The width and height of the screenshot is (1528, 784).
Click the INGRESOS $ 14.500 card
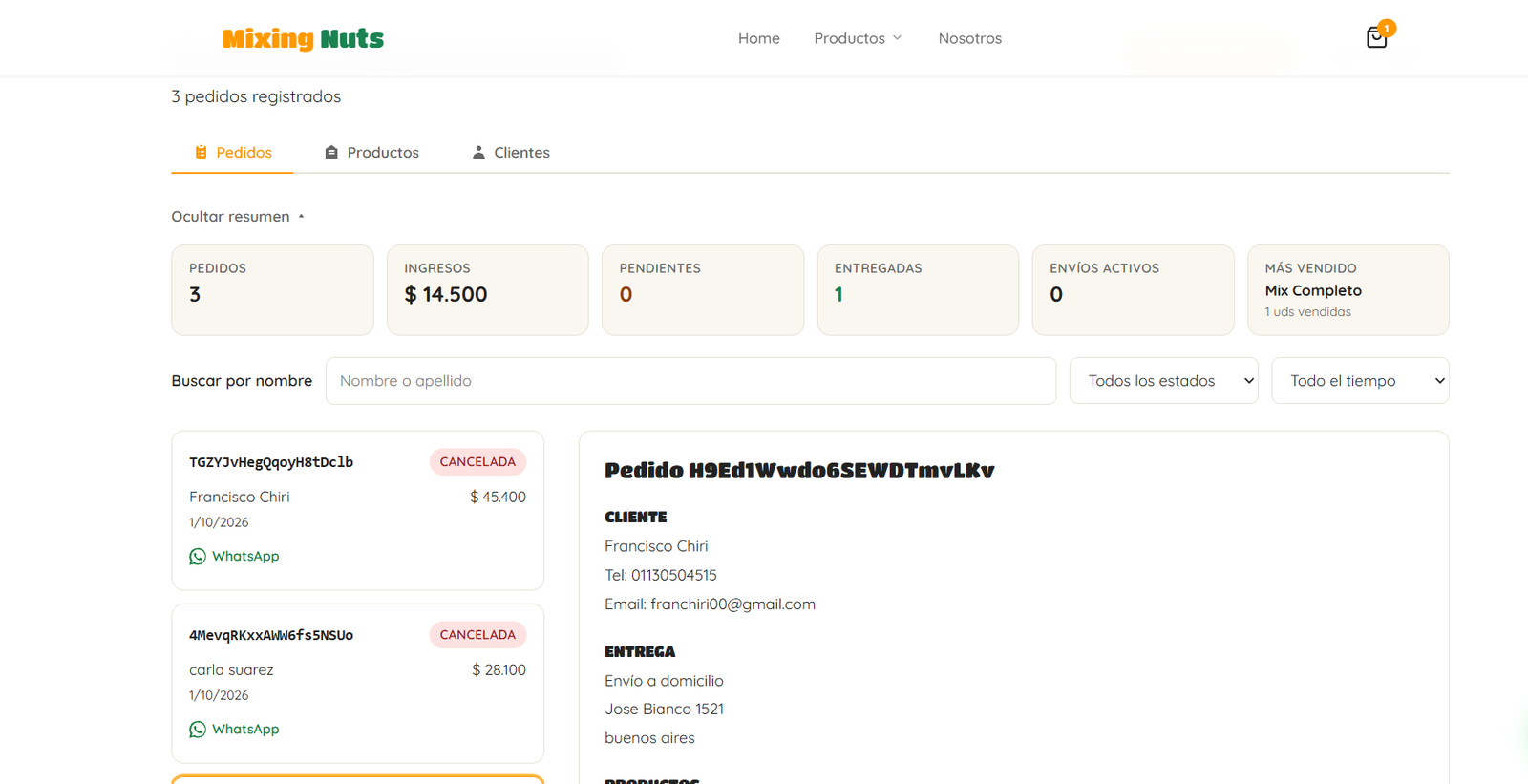point(487,290)
